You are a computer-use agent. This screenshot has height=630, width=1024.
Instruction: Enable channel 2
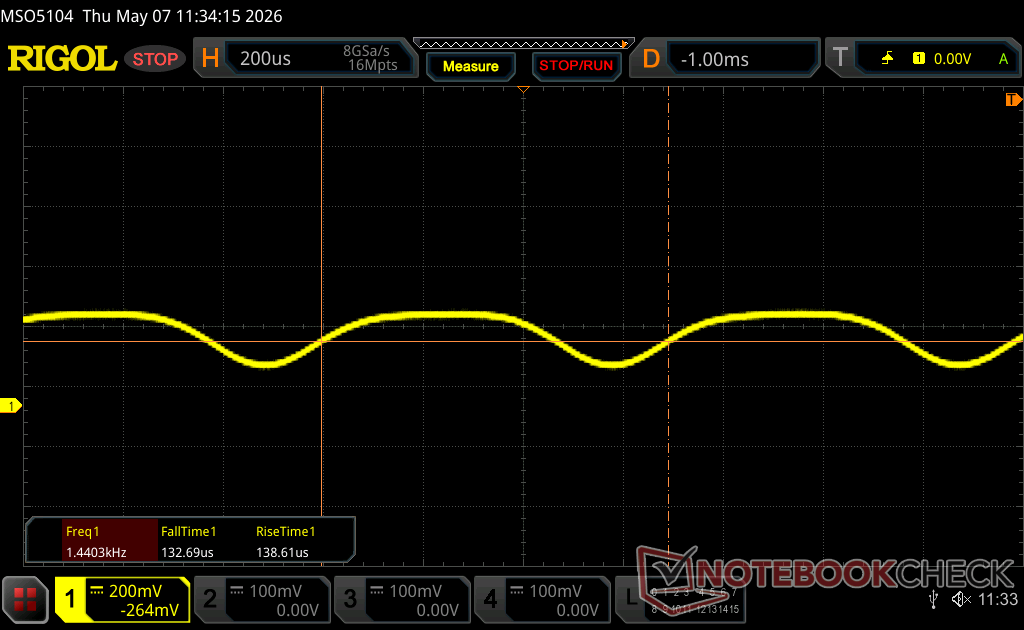click(x=263, y=599)
